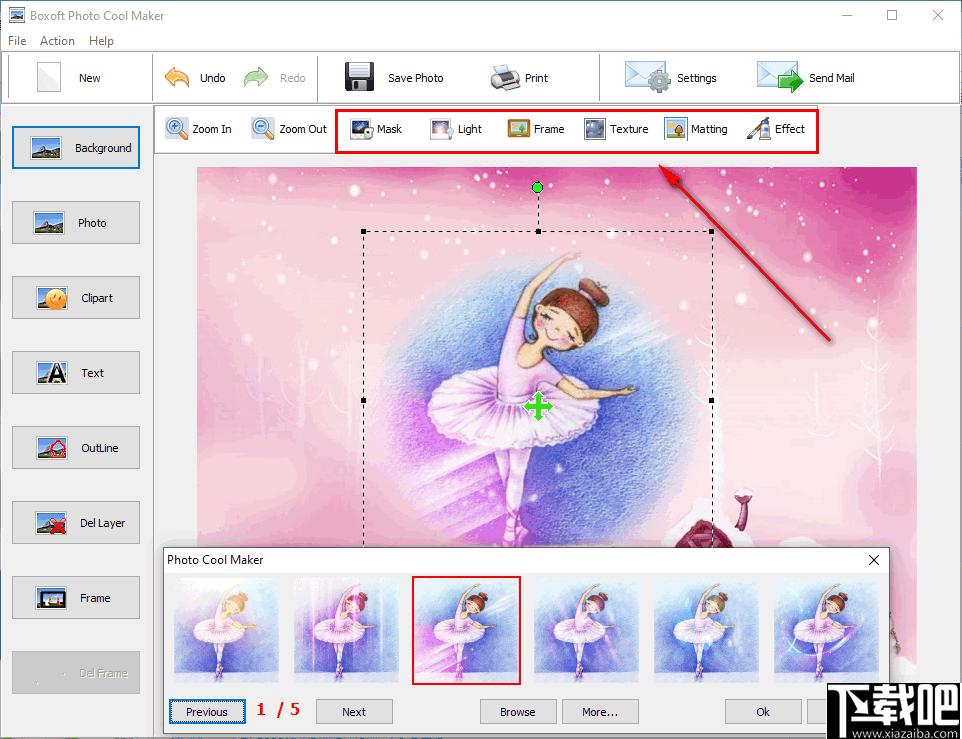
Task: Click Browse in the Photo Cool Maker dialog
Action: tap(518, 711)
